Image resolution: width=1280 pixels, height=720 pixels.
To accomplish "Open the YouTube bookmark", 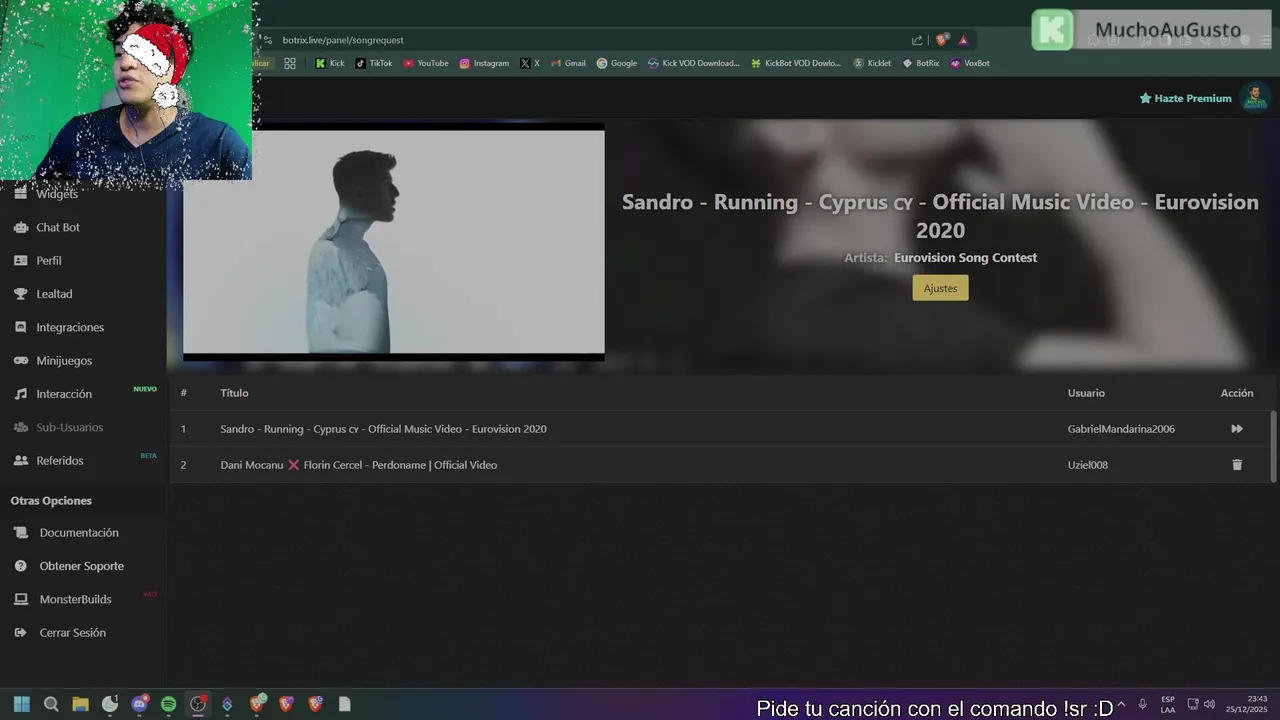I will pos(426,63).
